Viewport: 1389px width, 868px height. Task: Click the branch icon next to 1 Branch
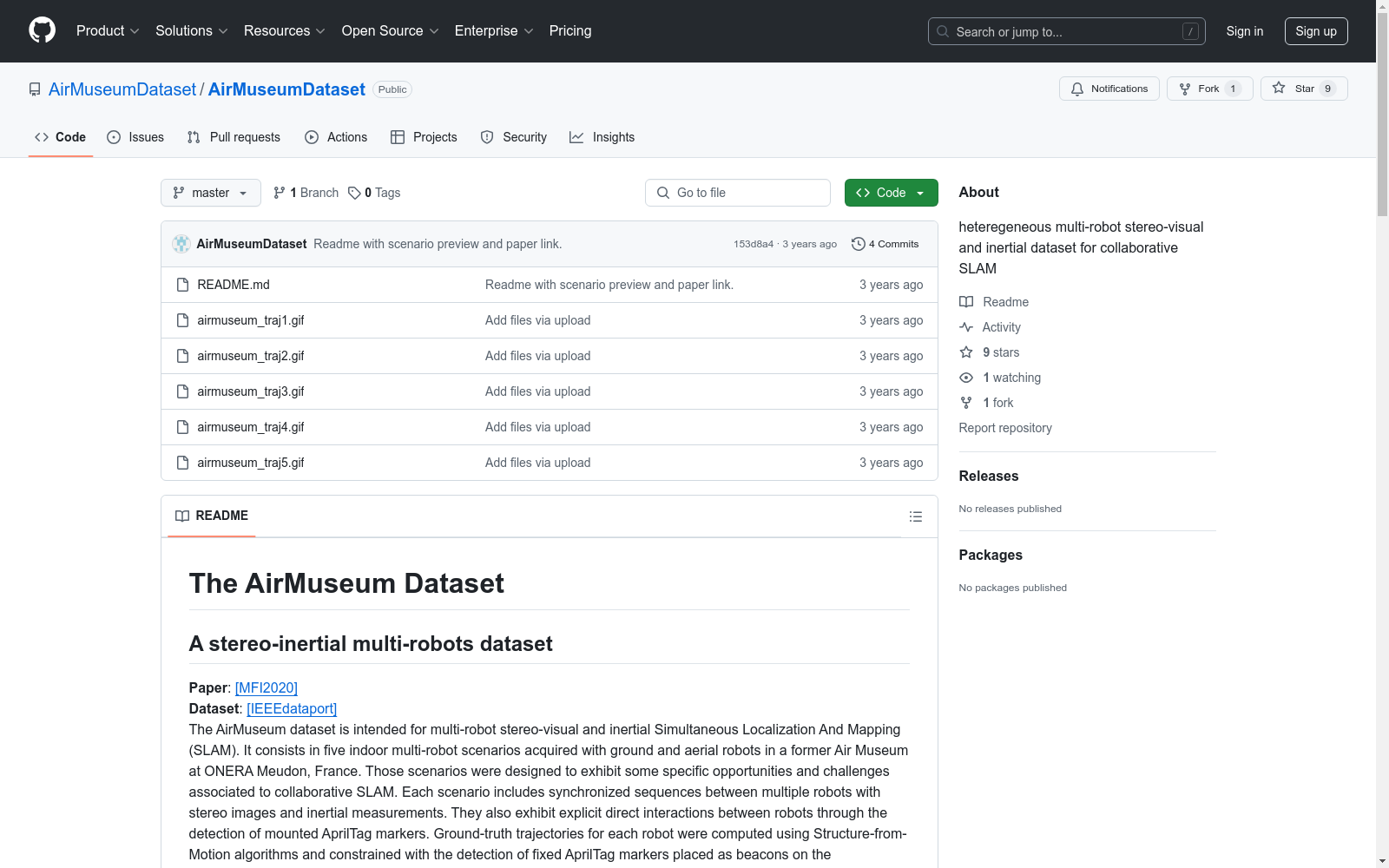[x=280, y=193]
